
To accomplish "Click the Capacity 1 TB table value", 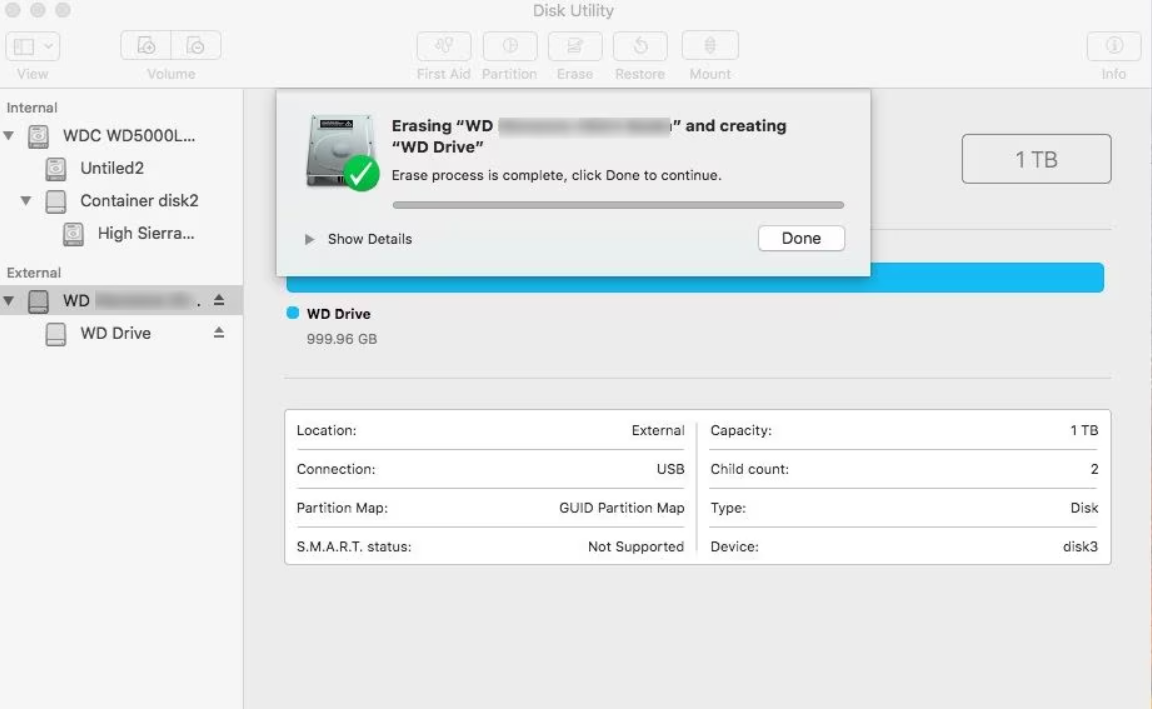I will pyautogui.click(x=1084, y=431).
